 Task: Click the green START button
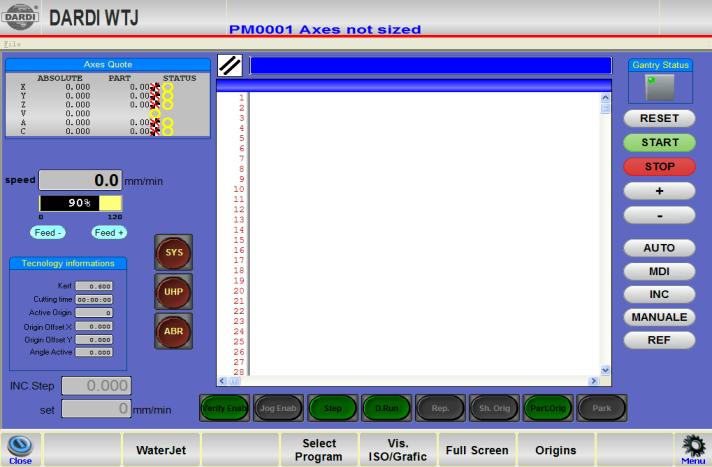click(659, 143)
